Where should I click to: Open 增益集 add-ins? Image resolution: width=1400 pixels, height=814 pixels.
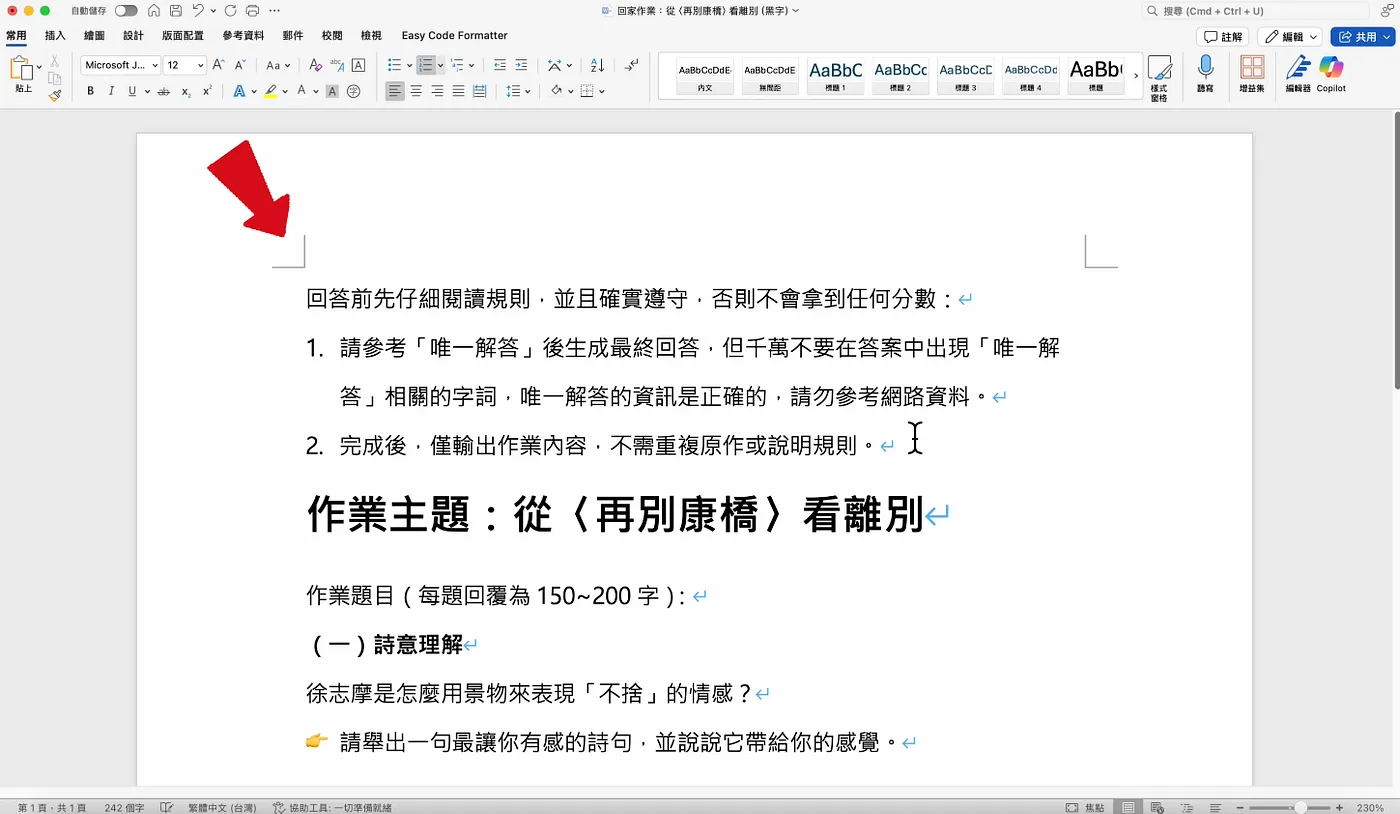point(1252,73)
